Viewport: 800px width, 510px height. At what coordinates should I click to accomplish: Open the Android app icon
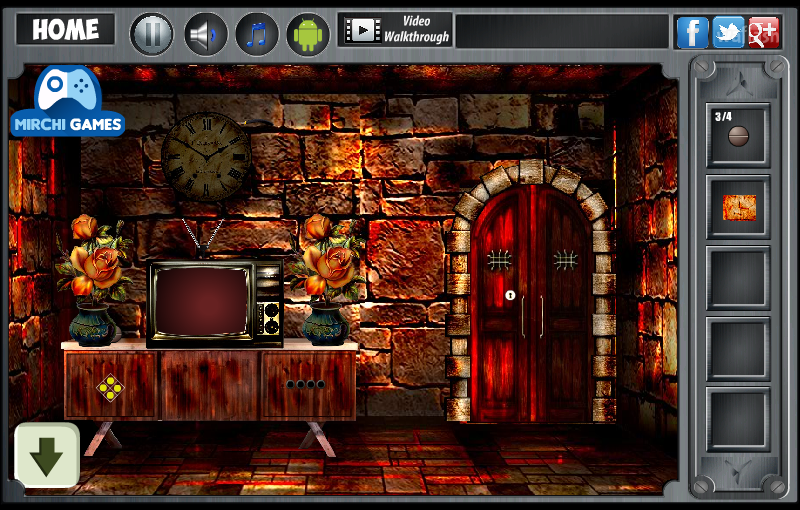(308, 34)
